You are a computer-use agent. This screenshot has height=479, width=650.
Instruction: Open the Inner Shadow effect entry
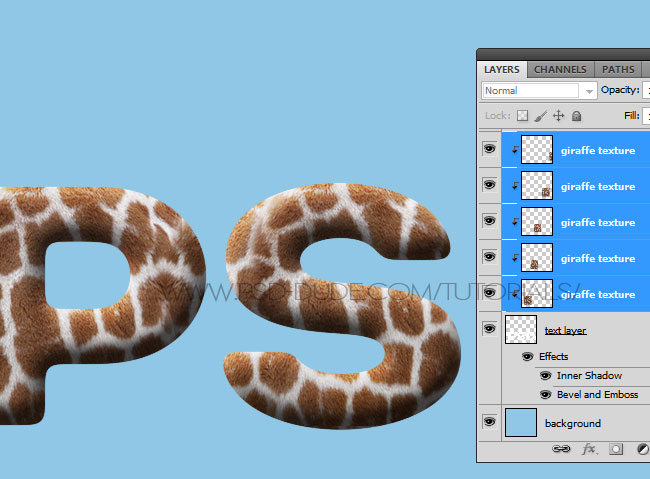(589, 376)
